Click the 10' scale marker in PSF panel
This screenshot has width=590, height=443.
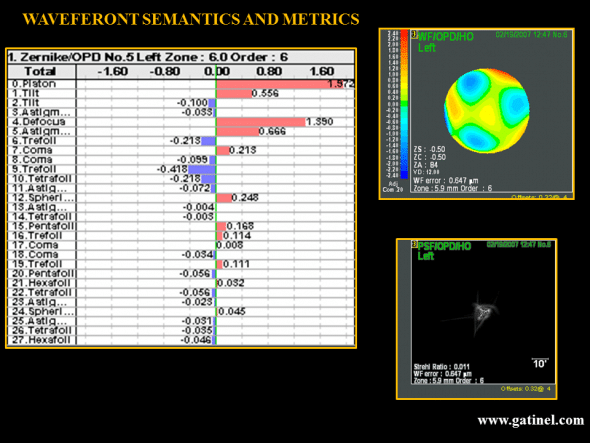[x=540, y=363]
